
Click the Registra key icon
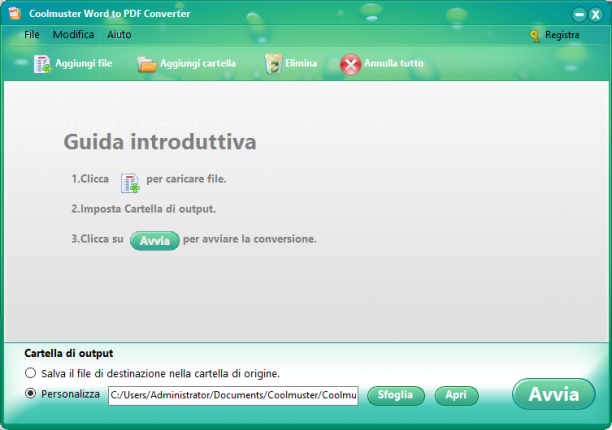(x=534, y=36)
